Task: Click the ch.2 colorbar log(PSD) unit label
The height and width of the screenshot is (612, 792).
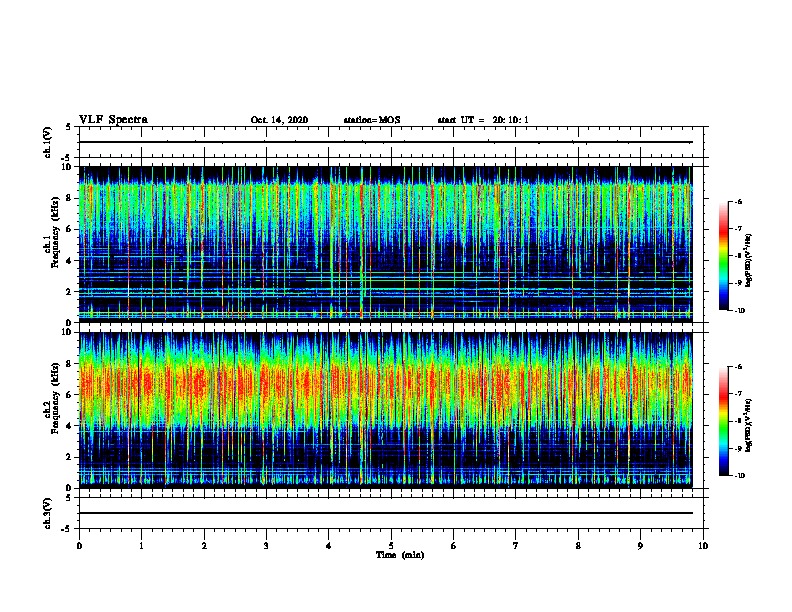Action: (748, 425)
